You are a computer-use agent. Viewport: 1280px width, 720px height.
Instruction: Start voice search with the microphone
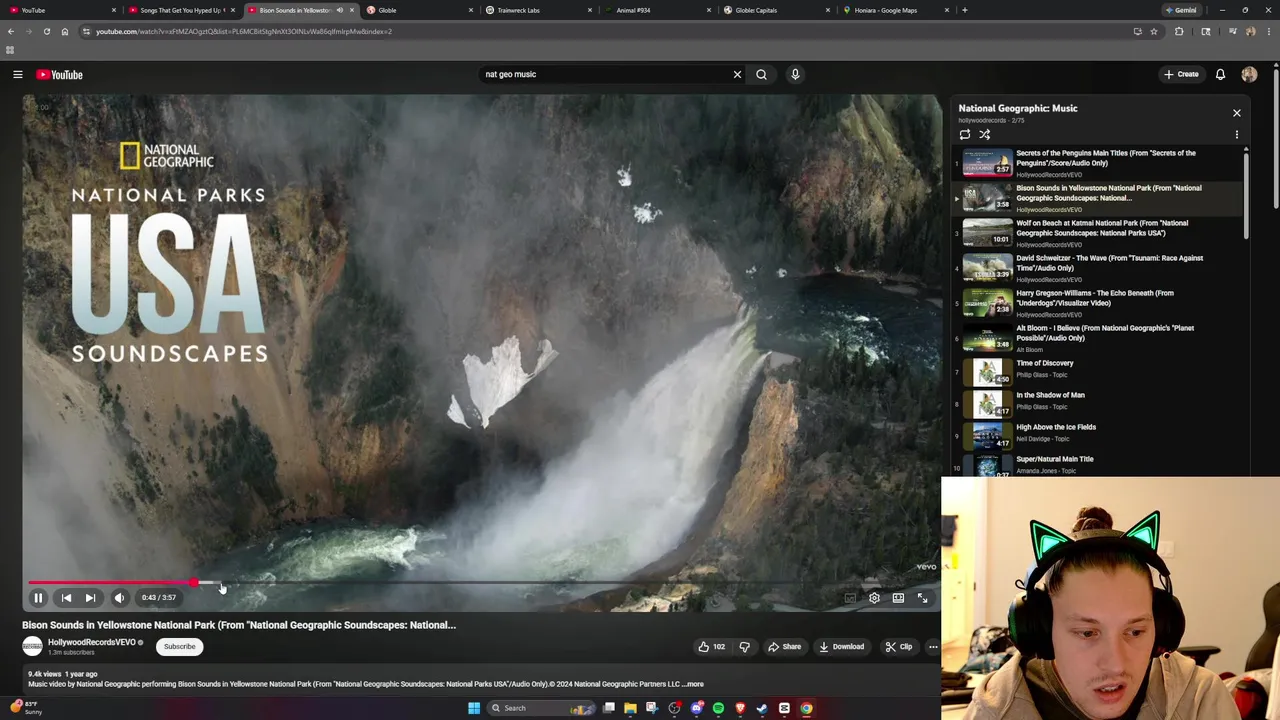click(795, 74)
